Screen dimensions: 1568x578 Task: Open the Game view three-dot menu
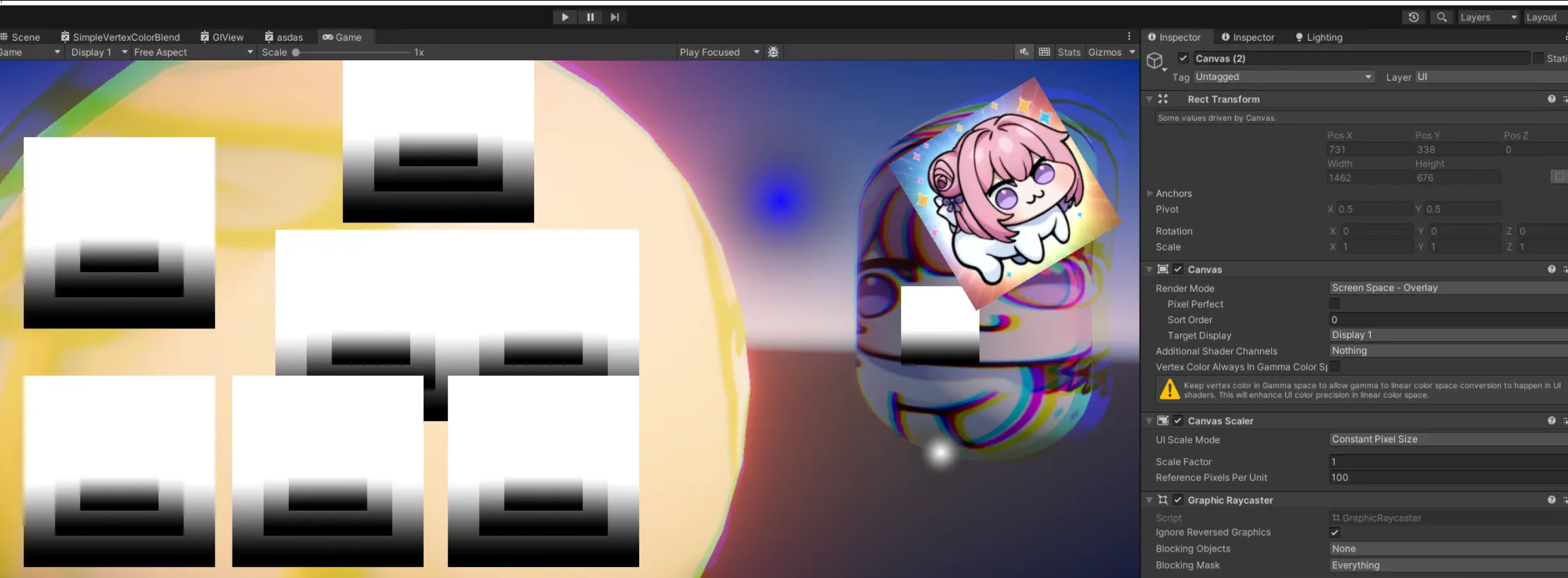pyautogui.click(x=1129, y=37)
